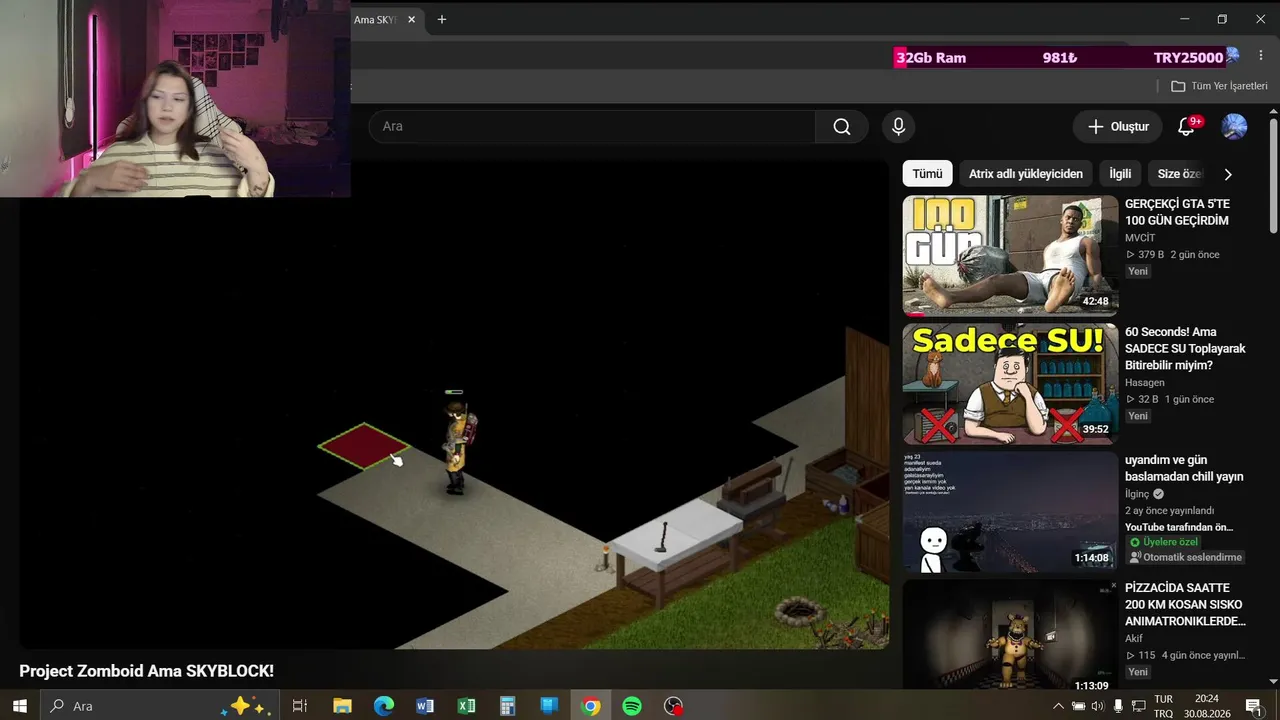This screenshot has width=1280, height=720.
Task: Open the Action Center notifications icon
Action: pos(1254,706)
